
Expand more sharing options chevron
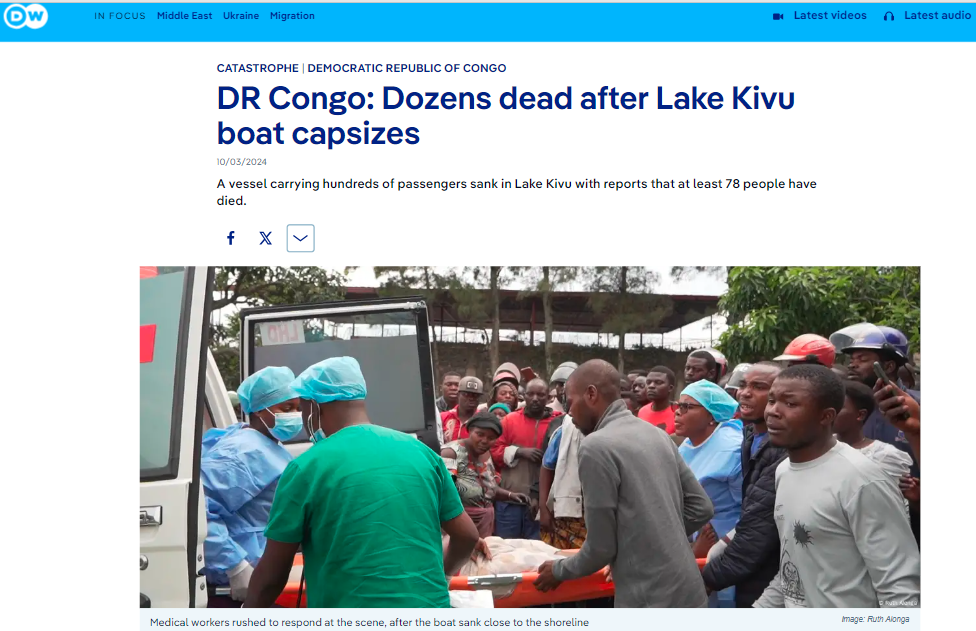[x=301, y=238]
